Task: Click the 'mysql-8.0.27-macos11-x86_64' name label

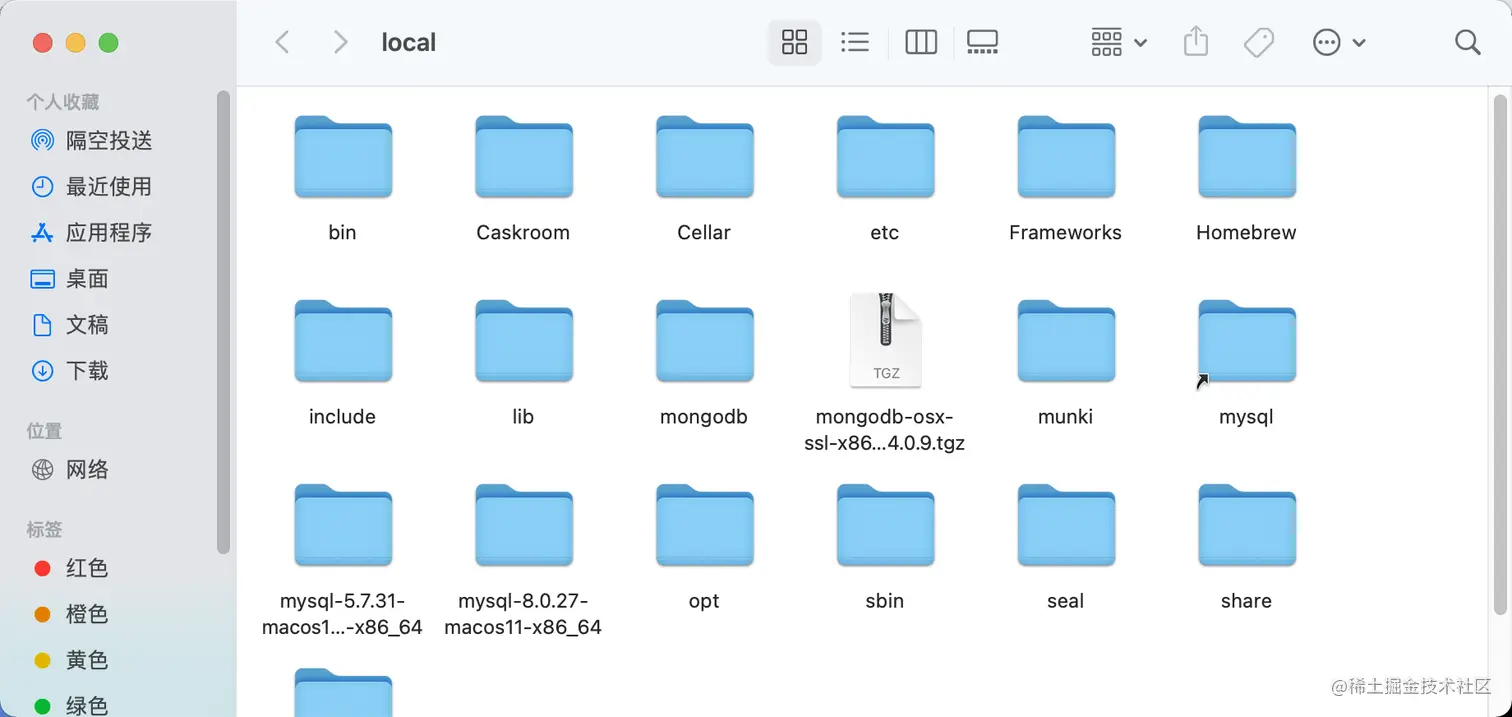Action: point(523,614)
